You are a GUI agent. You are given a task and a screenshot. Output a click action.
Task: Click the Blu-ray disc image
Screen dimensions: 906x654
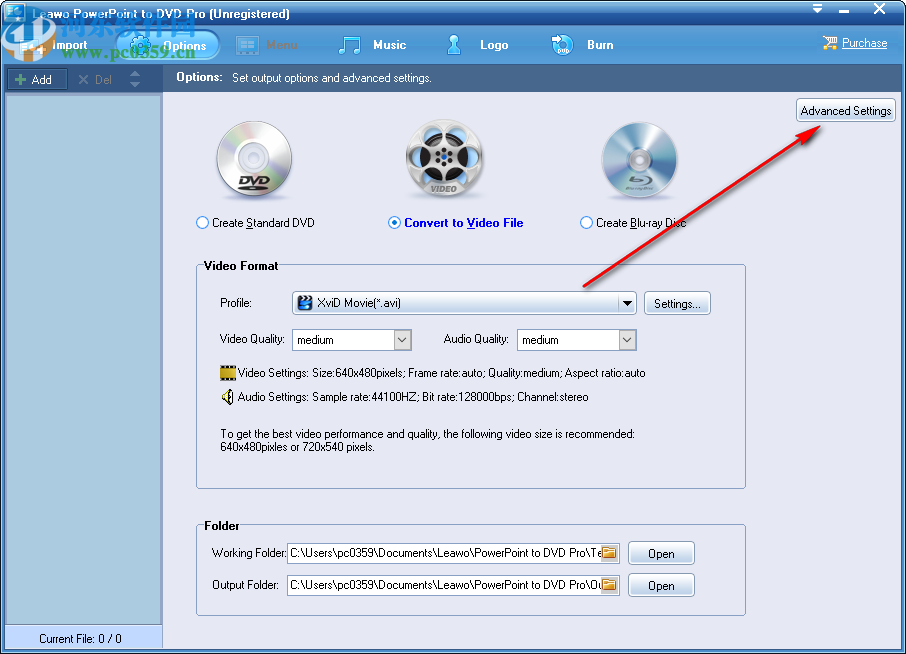point(639,159)
